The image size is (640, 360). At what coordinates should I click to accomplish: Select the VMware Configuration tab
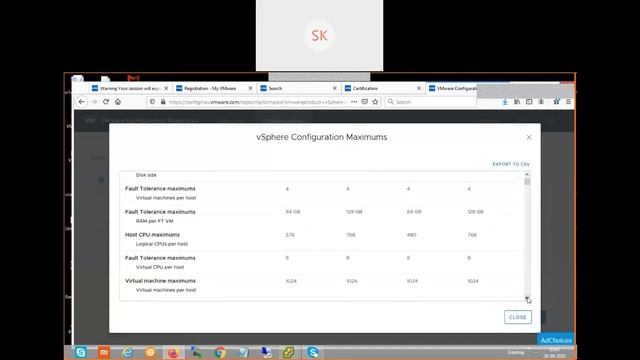tap(452, 88)
